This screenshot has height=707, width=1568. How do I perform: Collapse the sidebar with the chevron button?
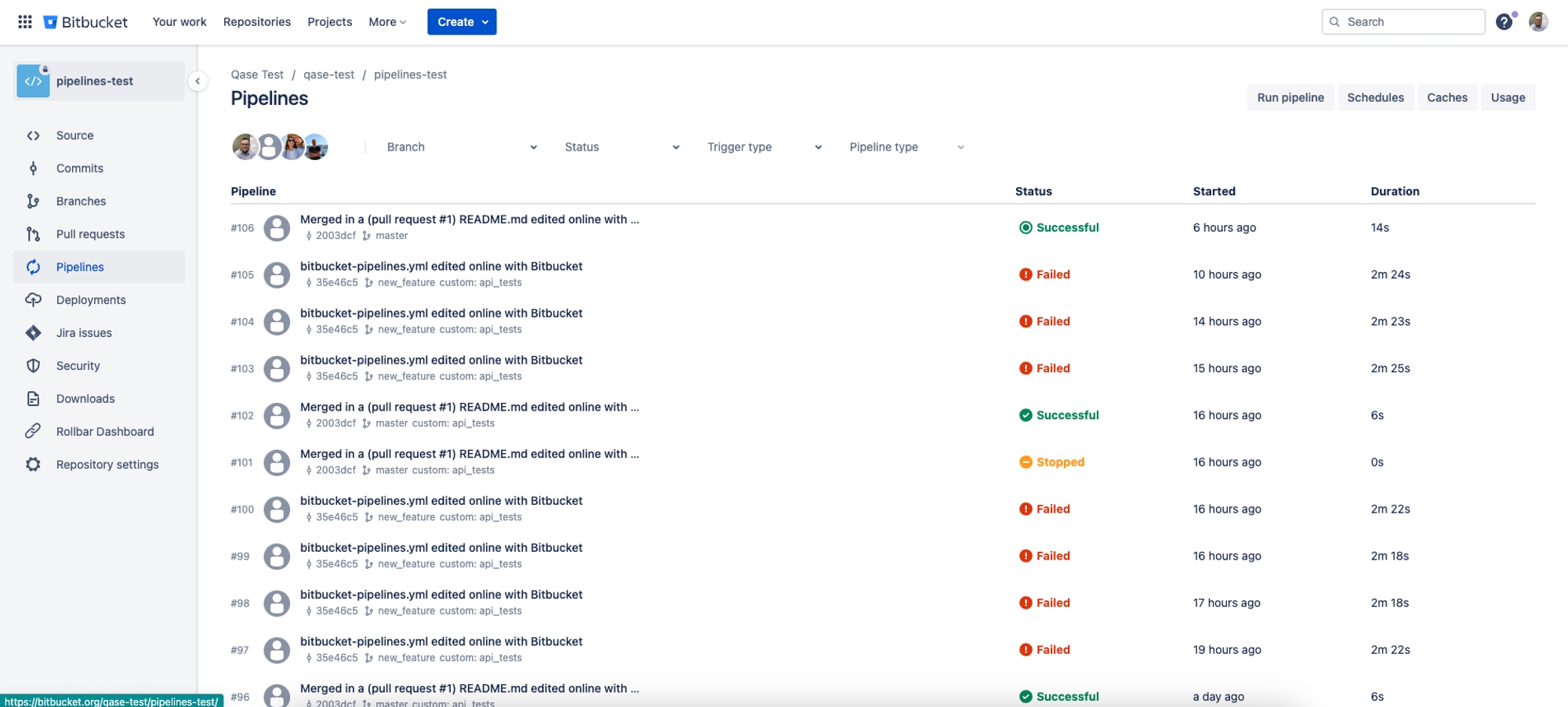[198, 82]
